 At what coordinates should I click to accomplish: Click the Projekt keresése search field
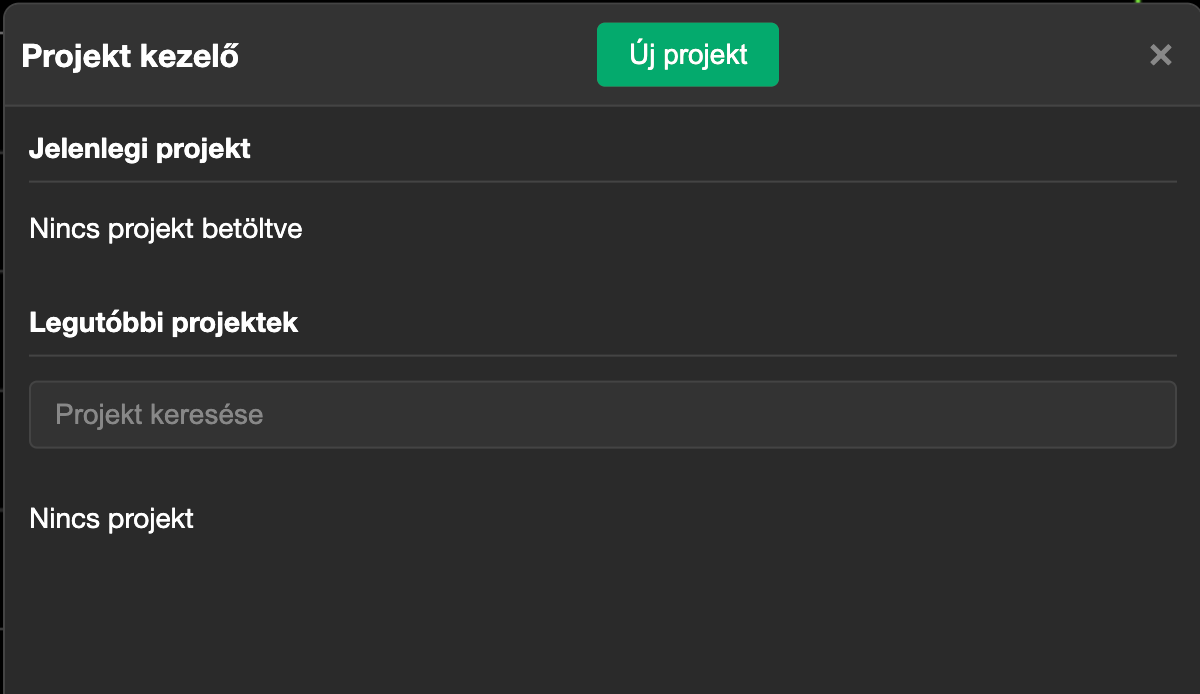tap(603, 414)
